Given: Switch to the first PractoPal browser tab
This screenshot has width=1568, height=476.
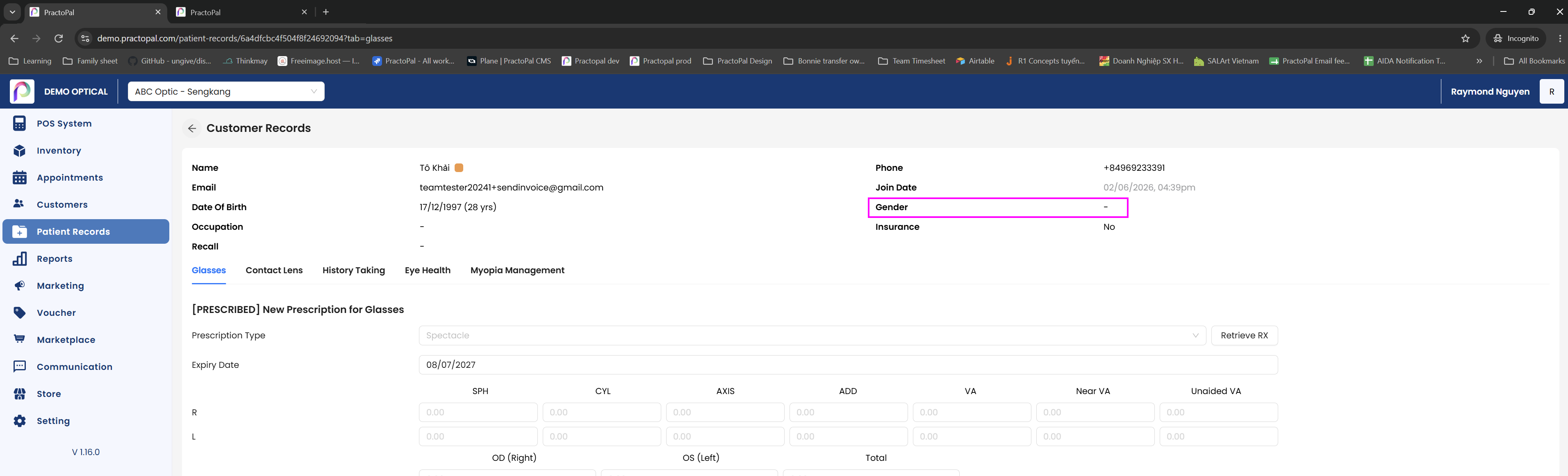Looking at the screenshot, I should coord(96,12).
